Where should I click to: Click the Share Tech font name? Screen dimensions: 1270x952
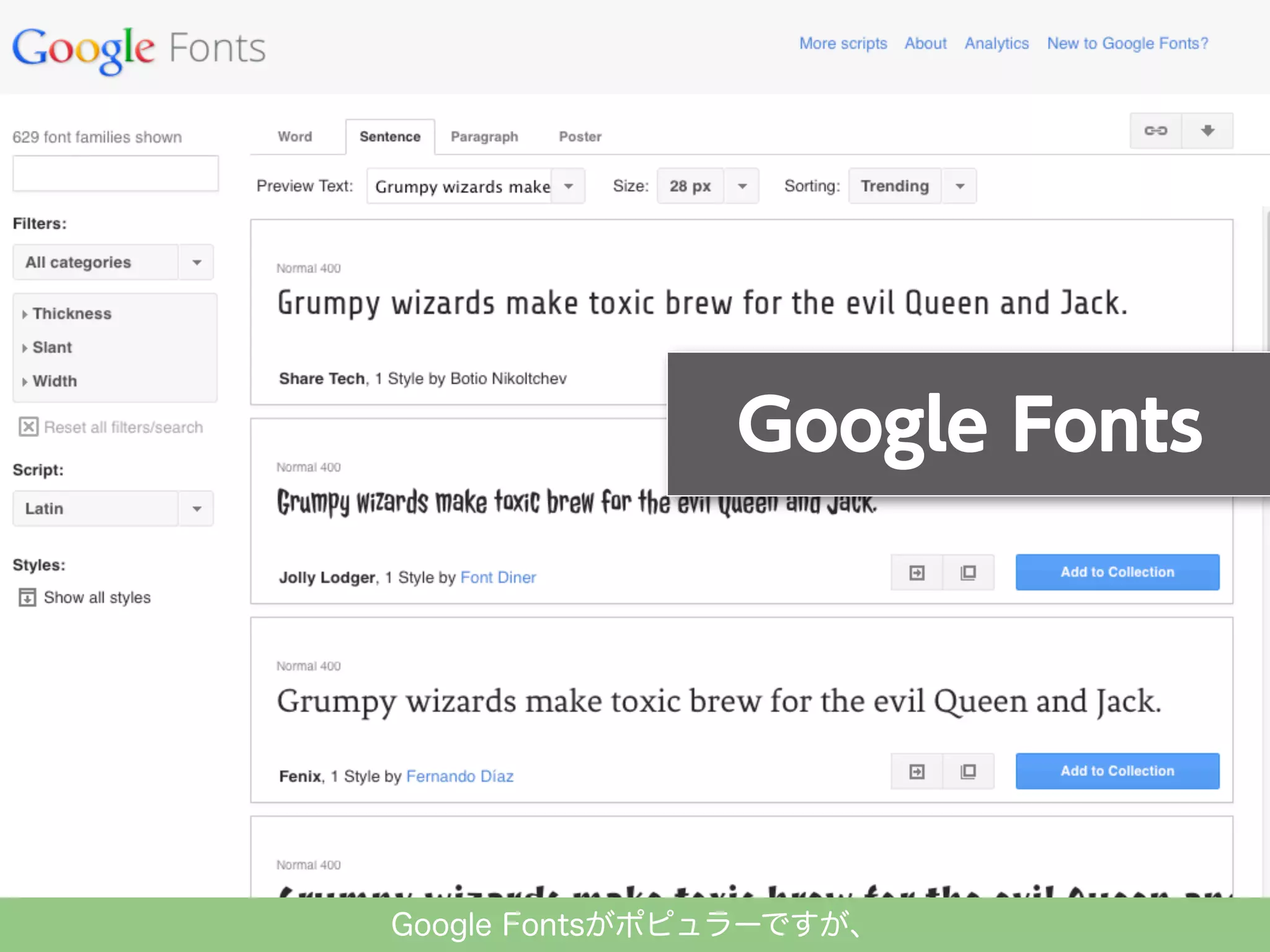click(322, 379)
